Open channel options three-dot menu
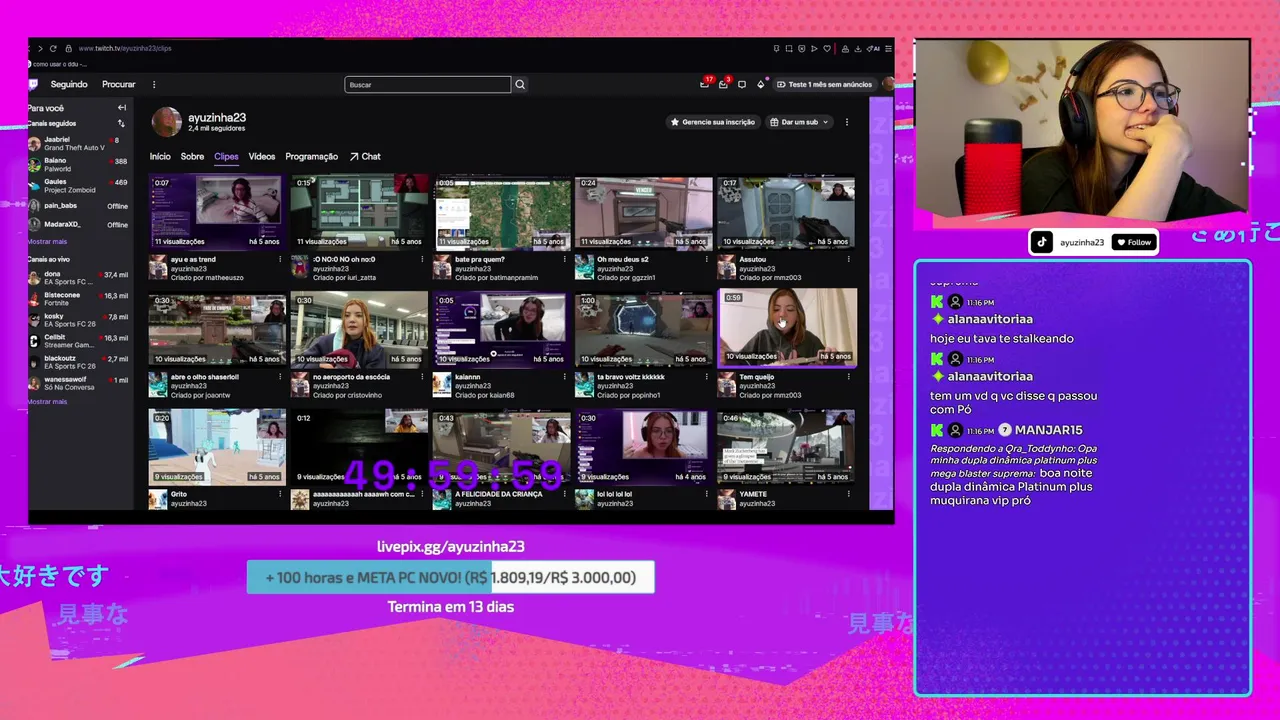1280x720 pixels. 847,122
